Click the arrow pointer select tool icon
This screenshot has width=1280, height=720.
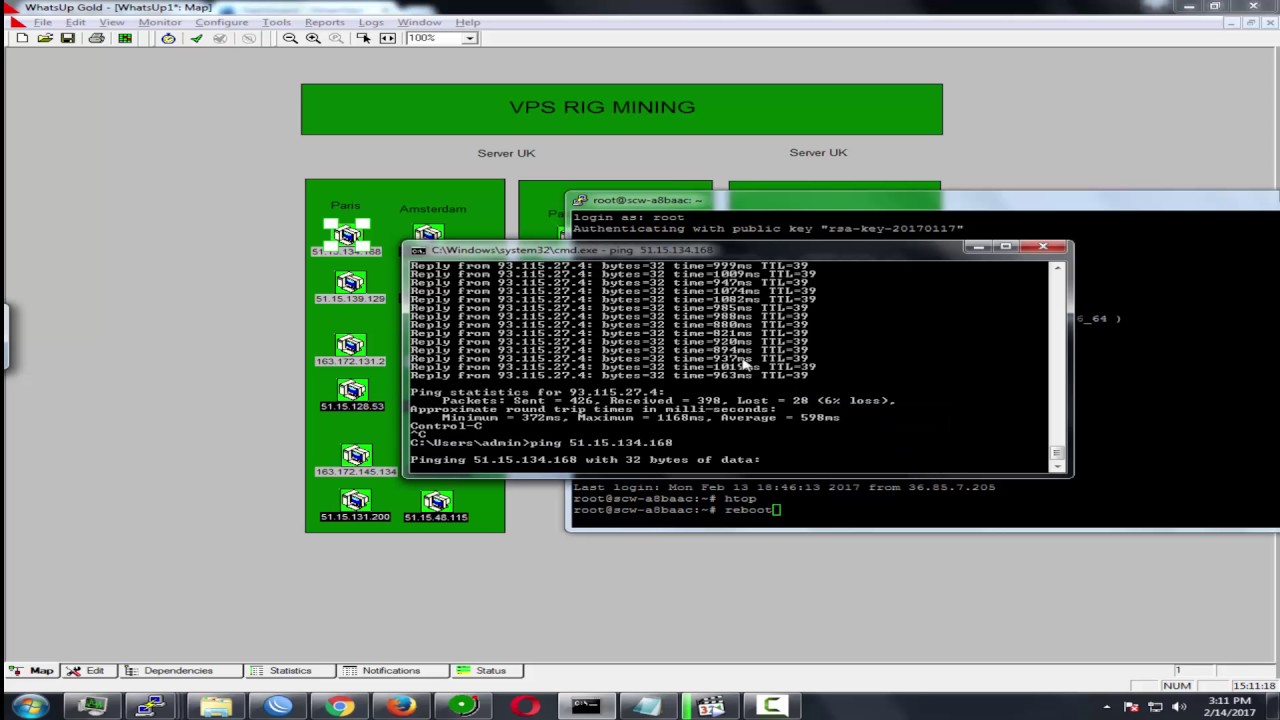[363, 38]
